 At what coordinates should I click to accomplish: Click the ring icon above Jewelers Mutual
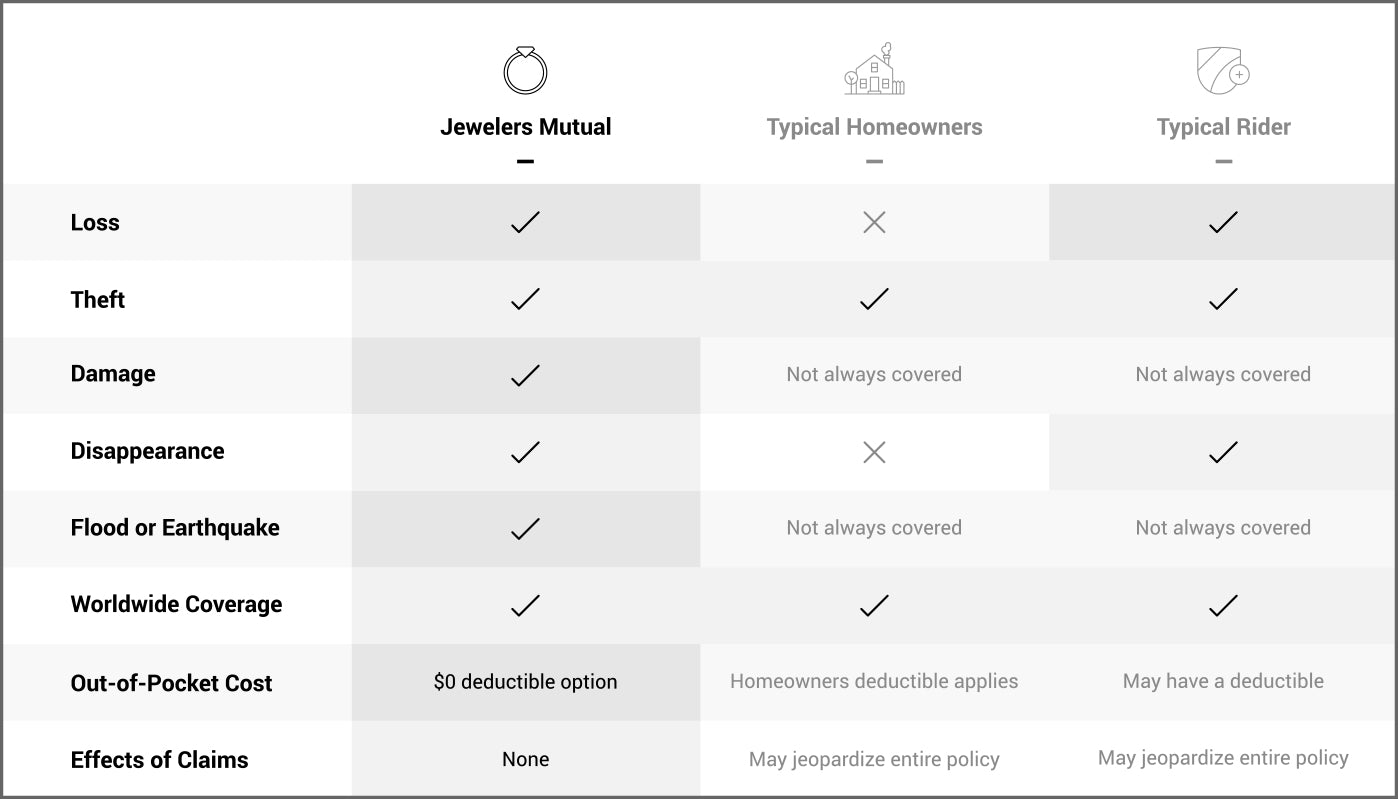(525, 71)
